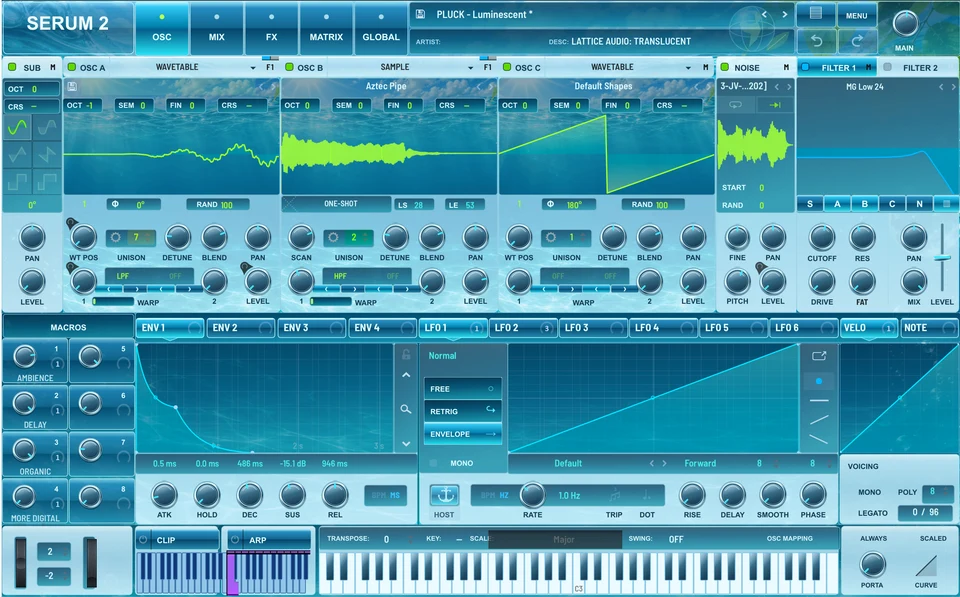Toggle the CLIP power button
The image size is (960, 597).
144,539
